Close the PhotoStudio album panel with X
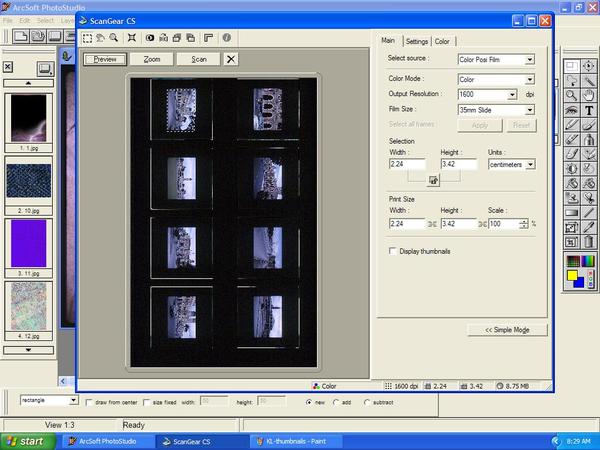This screenshot has height=450, width=600. click(x=8, y=67)
